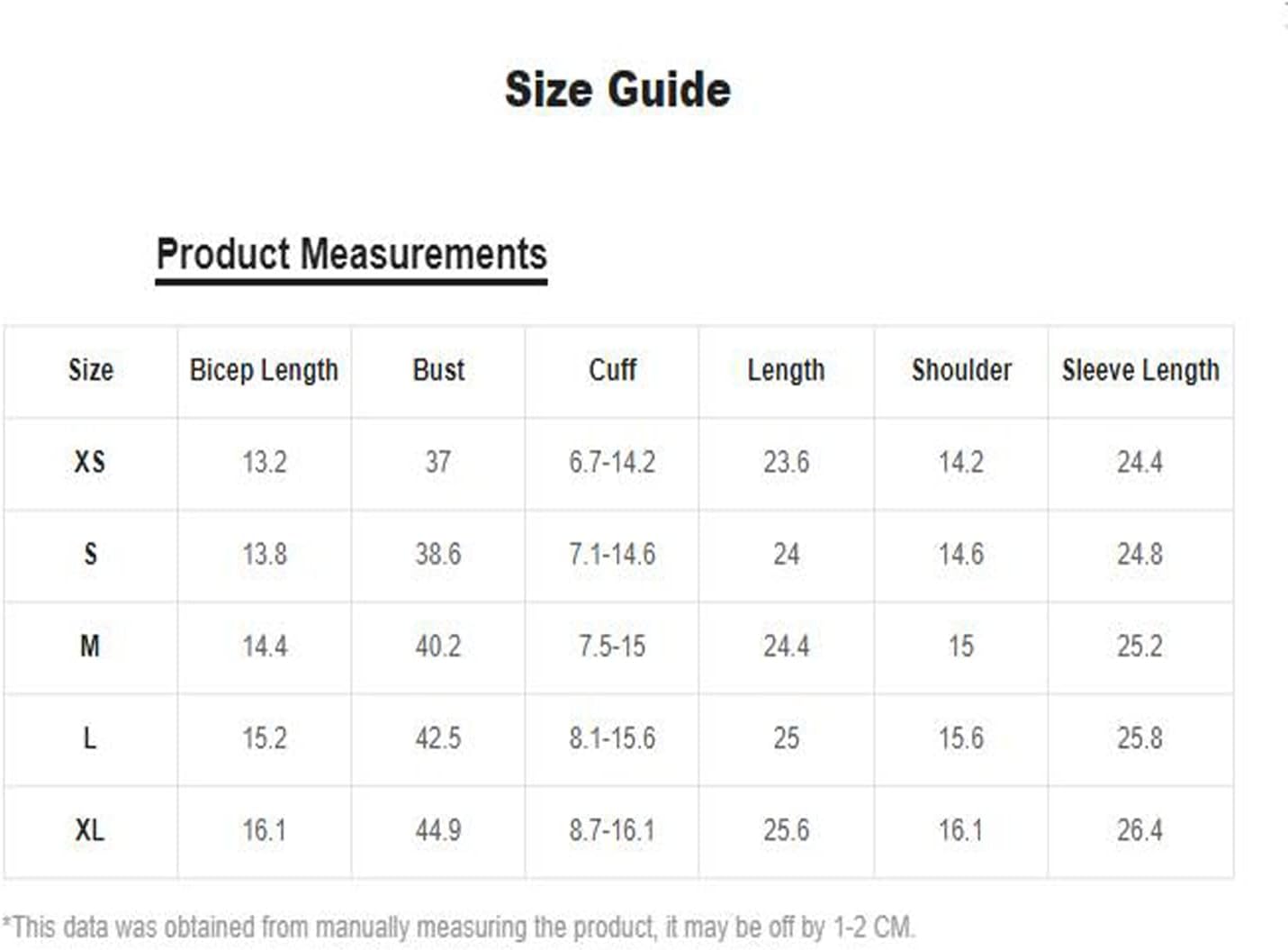Screen dimensions: 1288x950
Task: Click the Bust column header
Action: point(438,370)
